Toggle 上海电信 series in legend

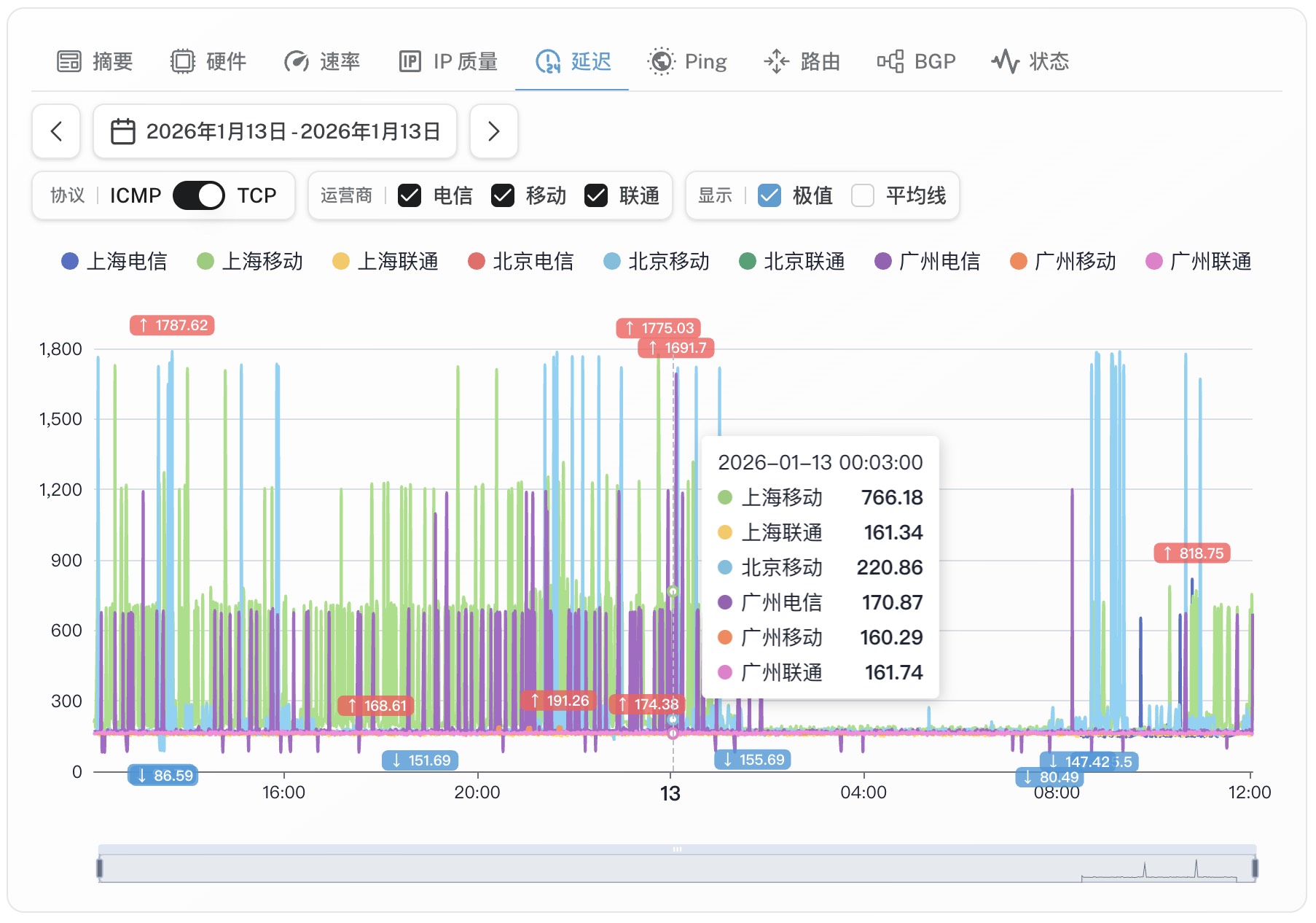(114, 261)
